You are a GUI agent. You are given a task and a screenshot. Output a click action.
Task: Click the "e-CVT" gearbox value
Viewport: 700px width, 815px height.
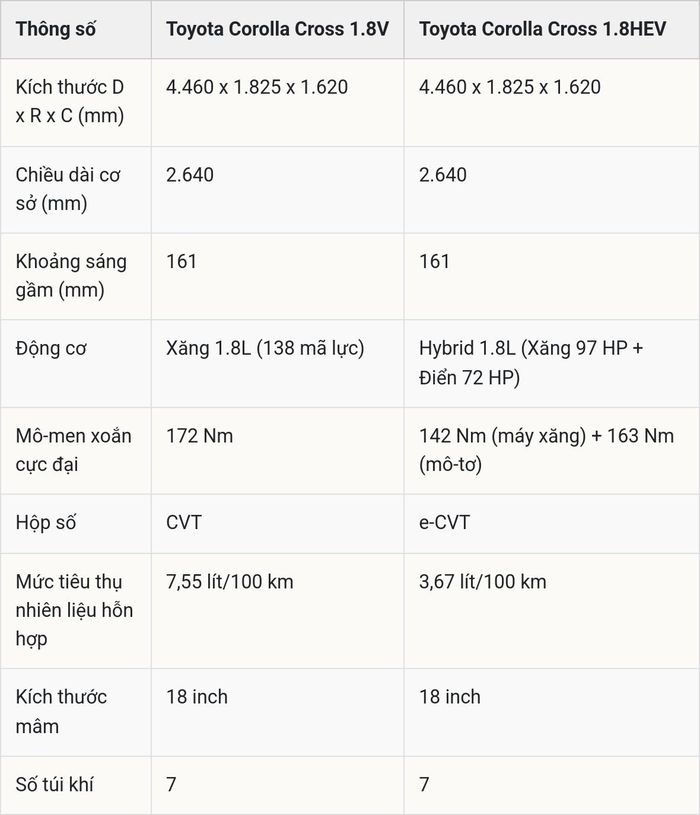[x=444, y=522]
